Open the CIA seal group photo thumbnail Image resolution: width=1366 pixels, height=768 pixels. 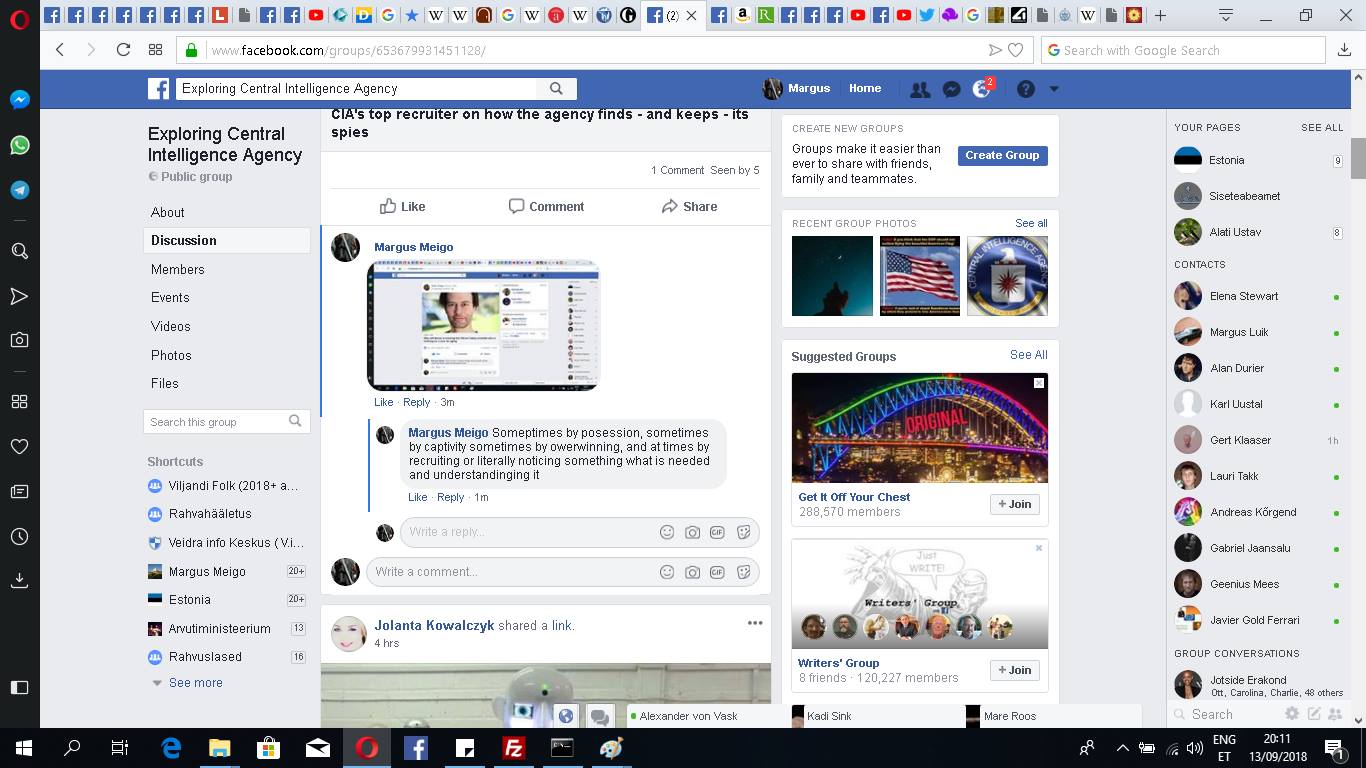coord(1007,276)
